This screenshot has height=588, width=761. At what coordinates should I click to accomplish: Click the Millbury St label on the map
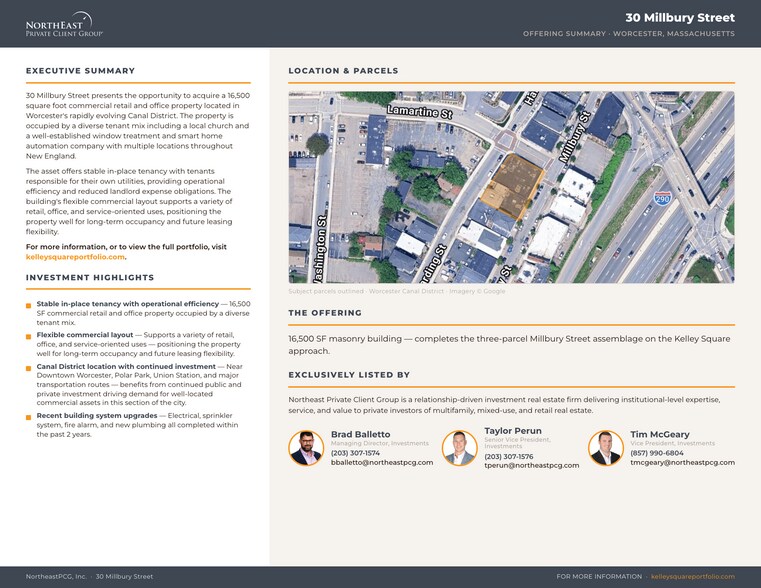(574, 137)
